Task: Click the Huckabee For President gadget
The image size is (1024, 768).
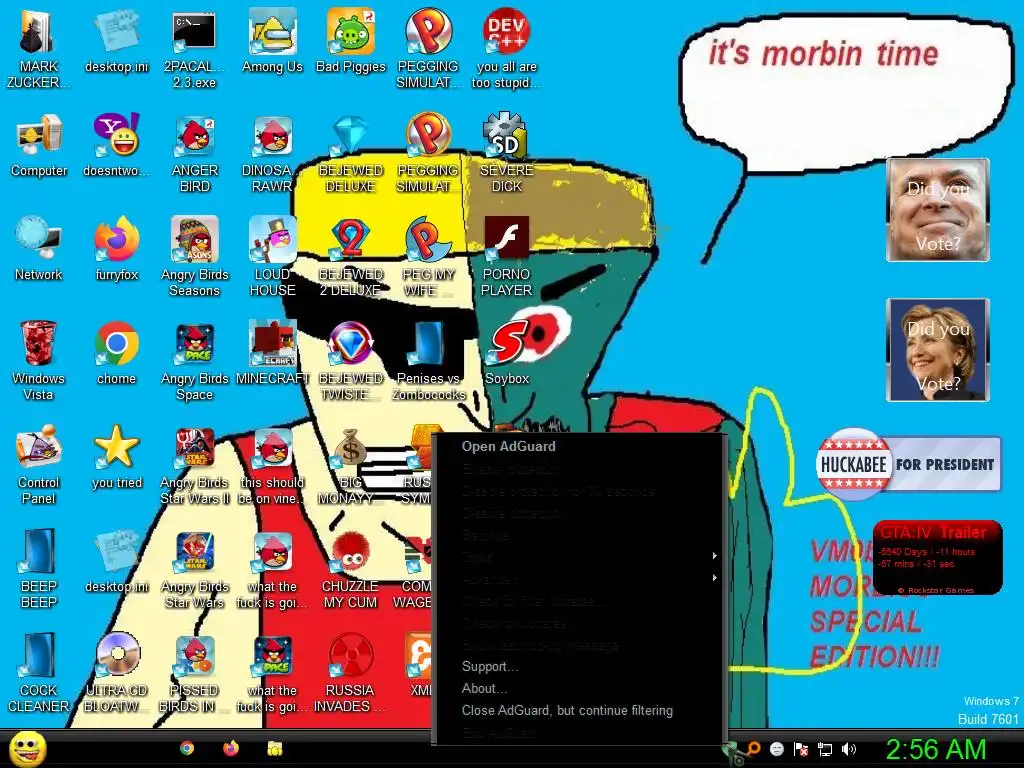Action: [x=908, y=464]
